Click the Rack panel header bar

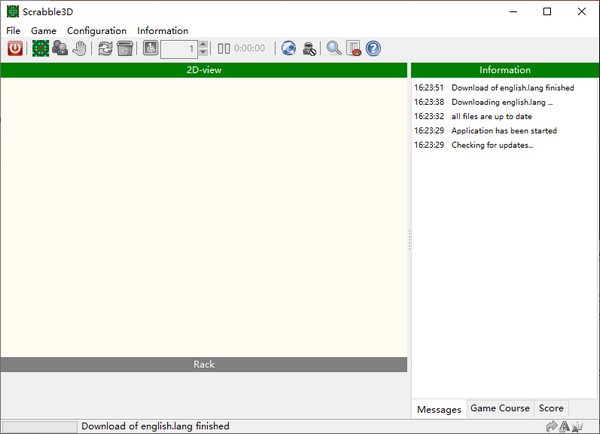point(204,365)
